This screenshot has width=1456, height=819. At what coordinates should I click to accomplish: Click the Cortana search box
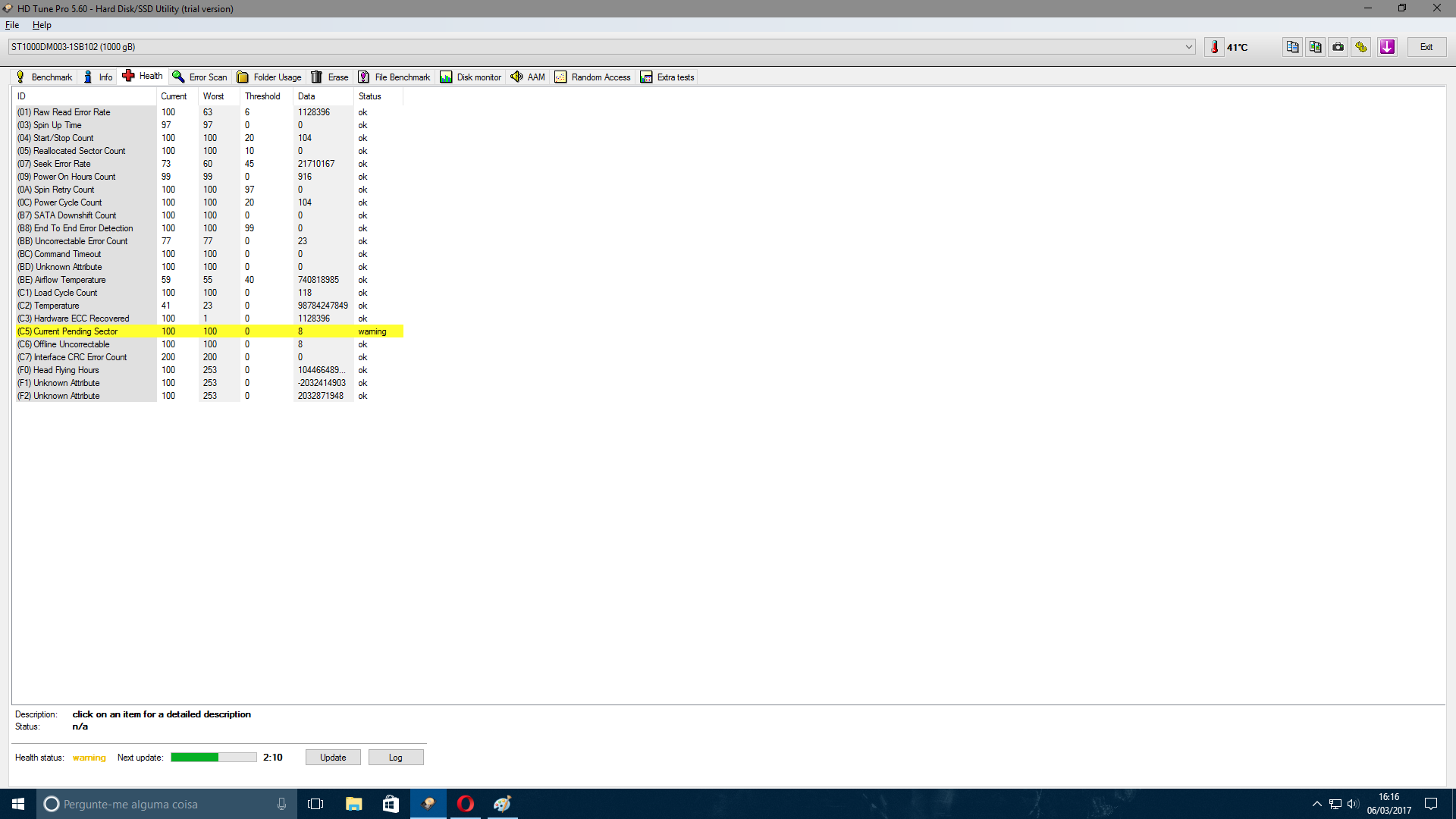coord(167,804)
